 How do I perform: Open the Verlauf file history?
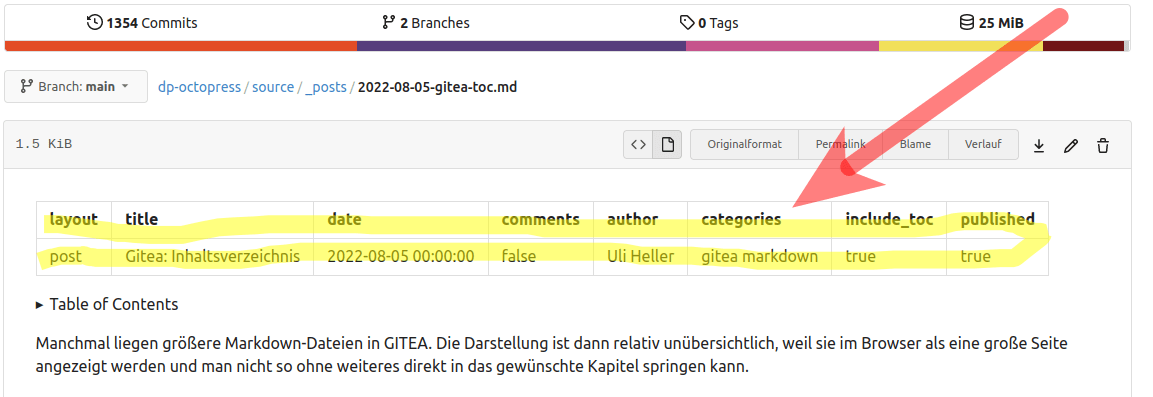(983, 145)
